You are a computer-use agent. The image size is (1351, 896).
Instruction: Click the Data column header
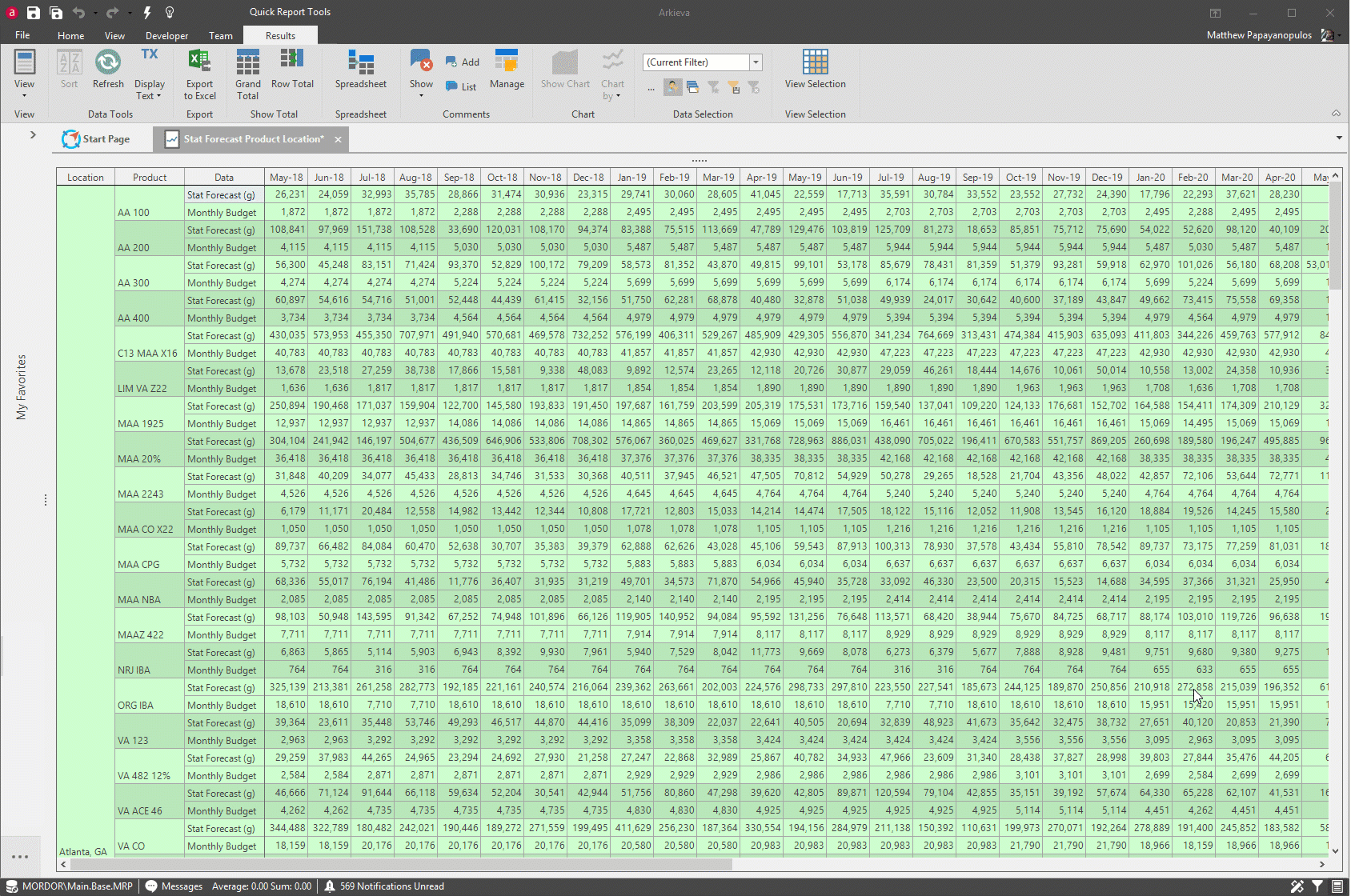tap(224, 177)
